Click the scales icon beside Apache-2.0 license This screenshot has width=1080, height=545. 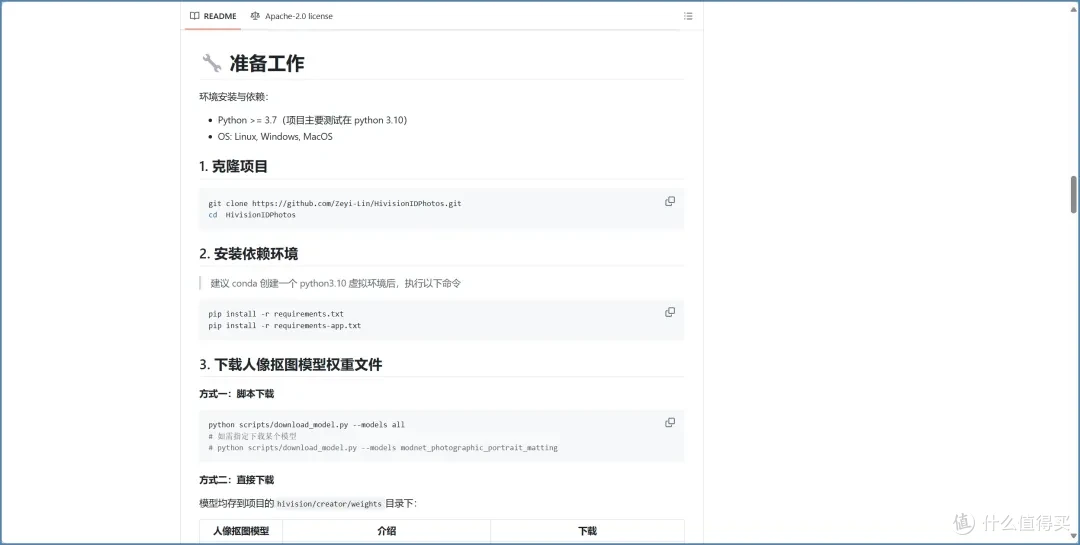(256, 16)
